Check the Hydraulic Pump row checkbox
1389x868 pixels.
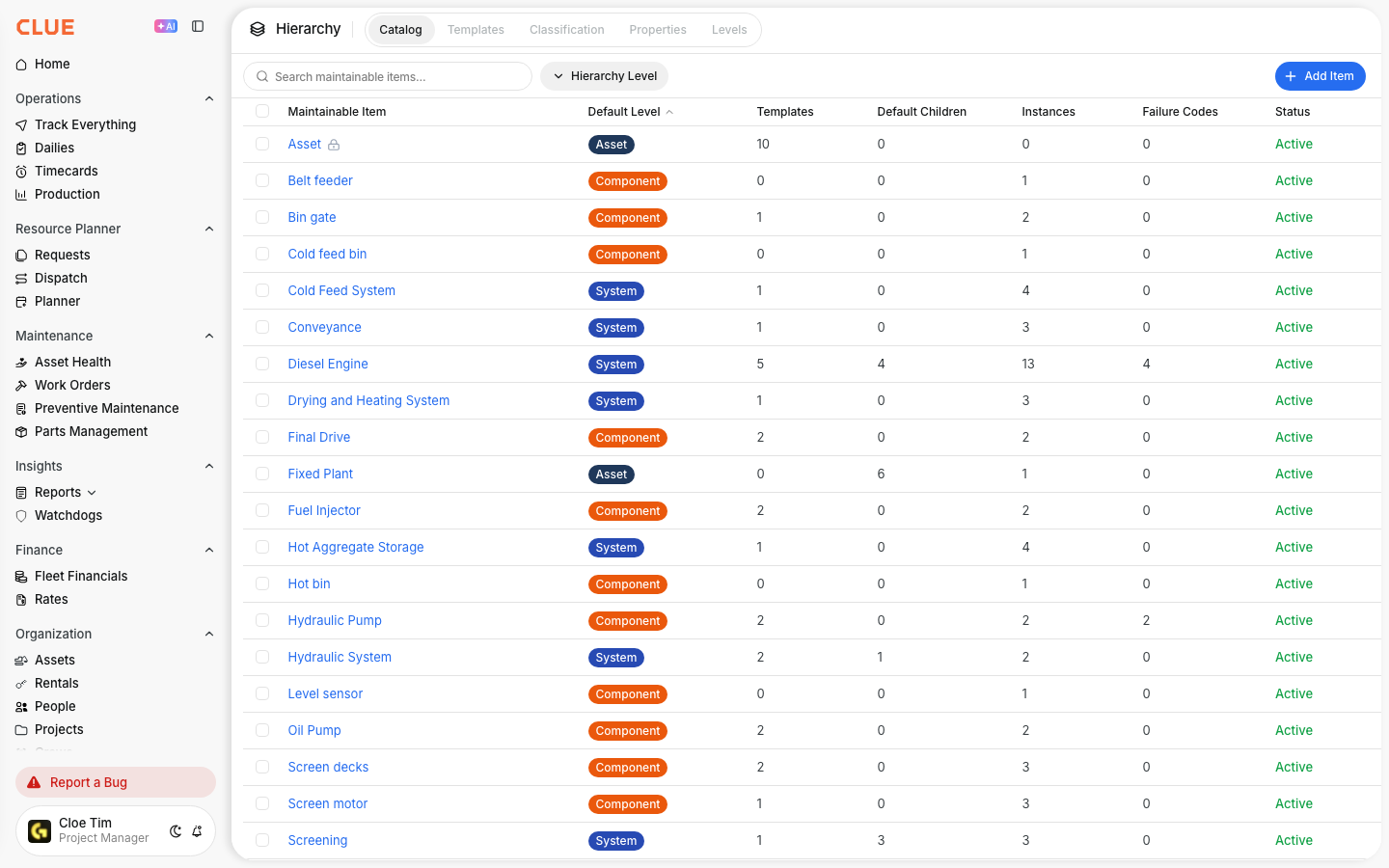[262, 620]
